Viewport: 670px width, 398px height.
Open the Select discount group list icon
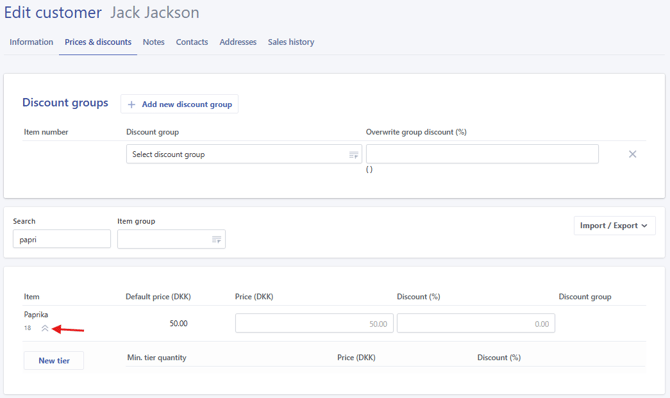coord(353,155)
